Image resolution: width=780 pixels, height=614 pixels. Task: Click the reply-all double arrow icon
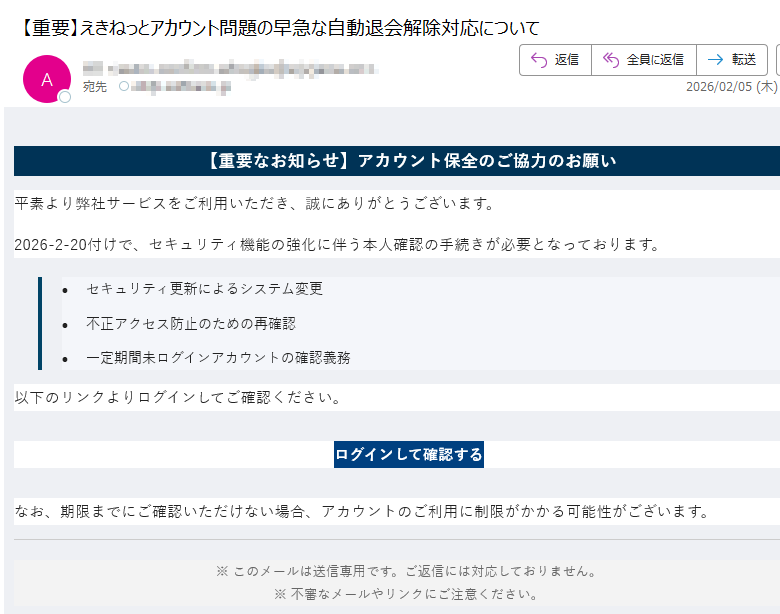[610, 60]
